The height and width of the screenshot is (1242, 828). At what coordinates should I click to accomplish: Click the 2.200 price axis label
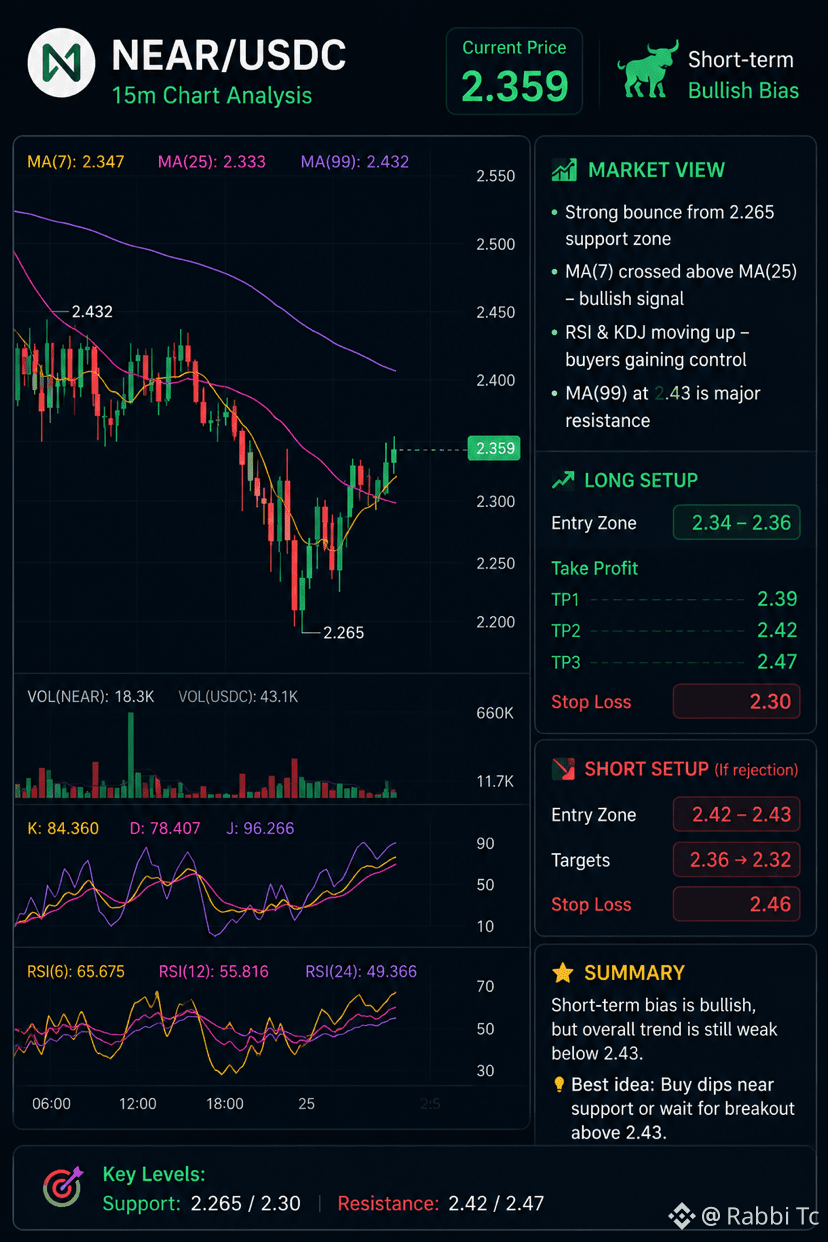(x=495, y=622)
